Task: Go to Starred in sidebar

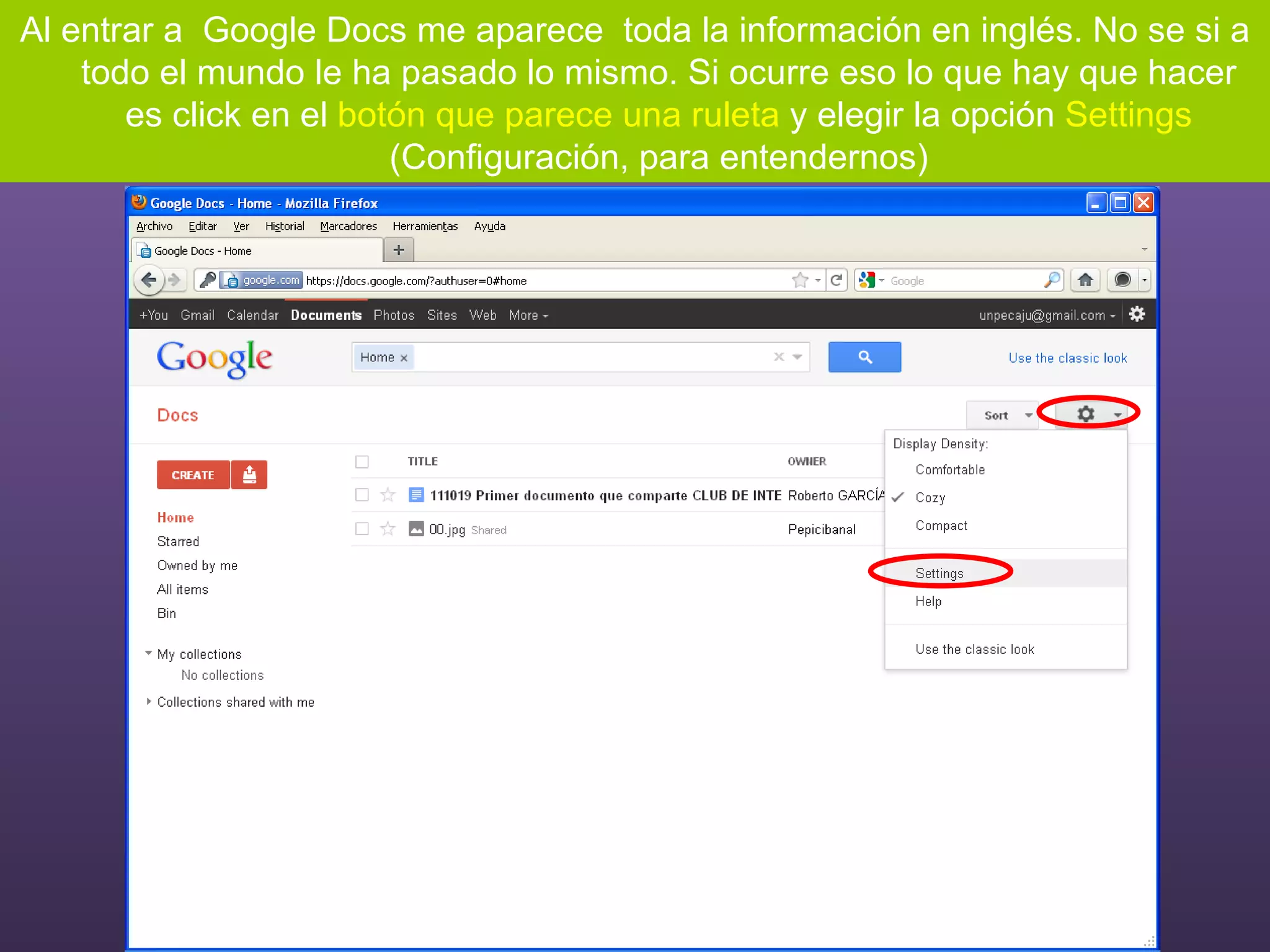Action: point(178,541)
